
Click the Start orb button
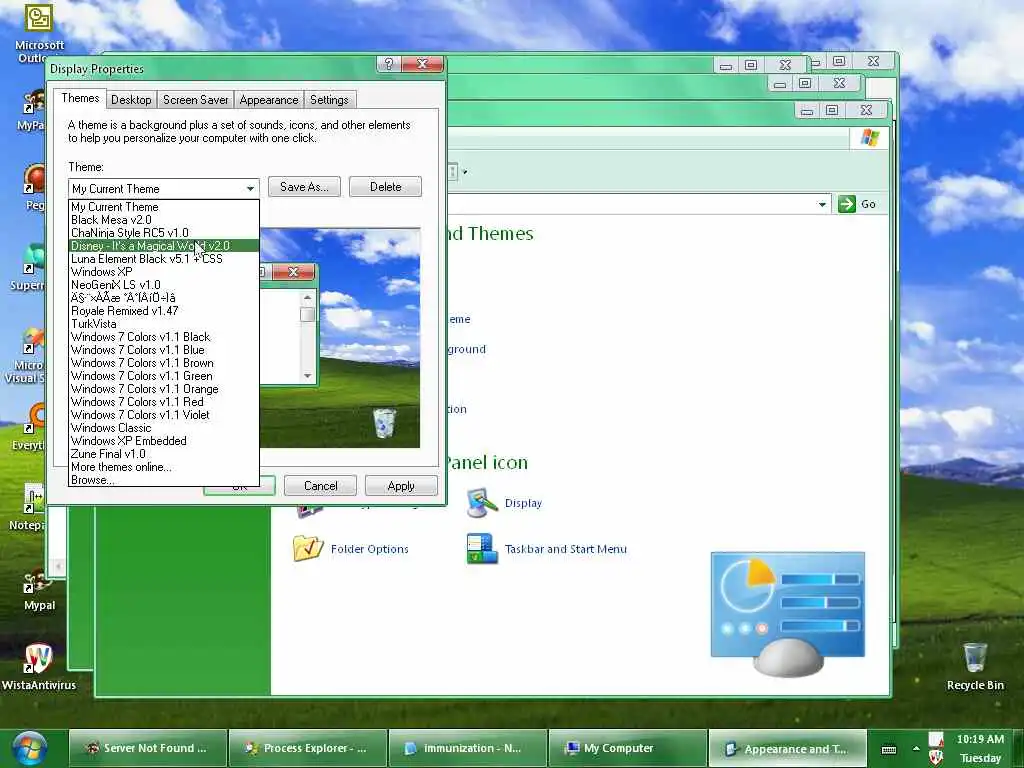(29, 748)
